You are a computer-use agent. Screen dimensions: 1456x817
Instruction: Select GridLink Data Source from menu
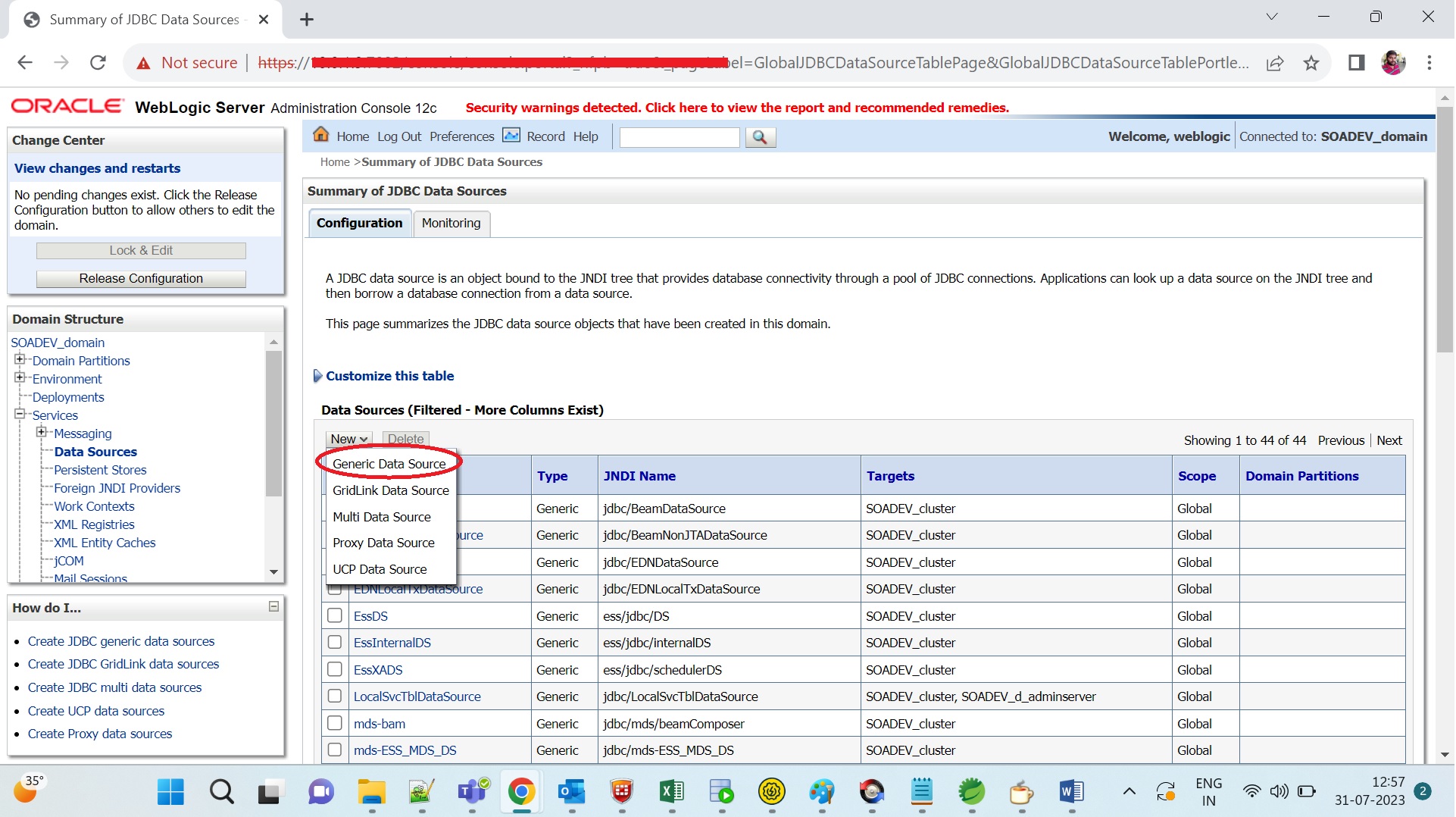pos(391,490)
